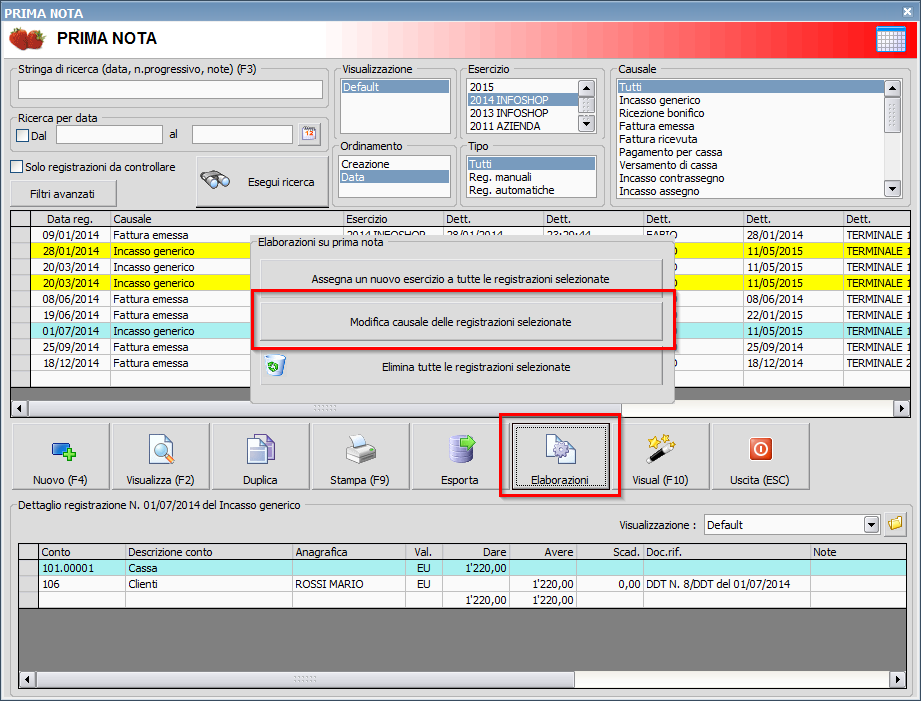The height and width of the screenshot is (701, 921).
Task: Expand the detail Visualizzazione Default dropdown
Action: coord(871,524)
